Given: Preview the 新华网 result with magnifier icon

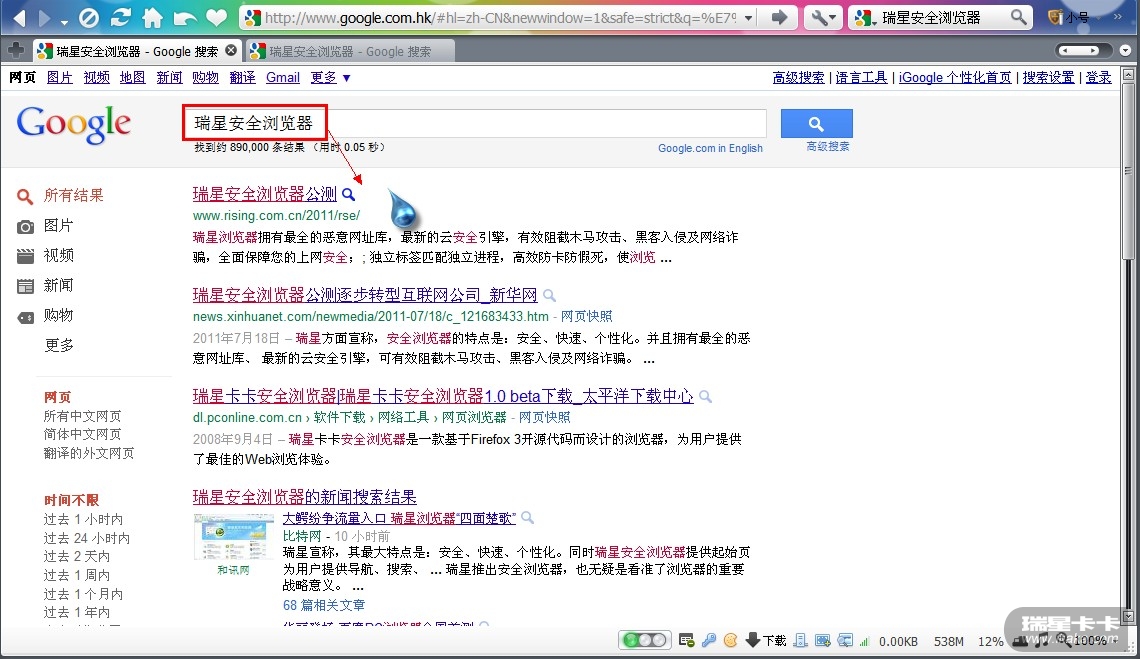Looking at the screenshot, I should (550, 295).
